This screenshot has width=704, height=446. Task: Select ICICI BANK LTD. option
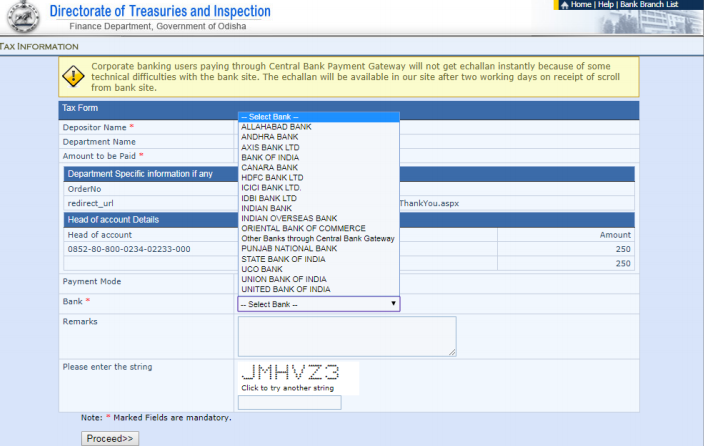tap(318, 188)
